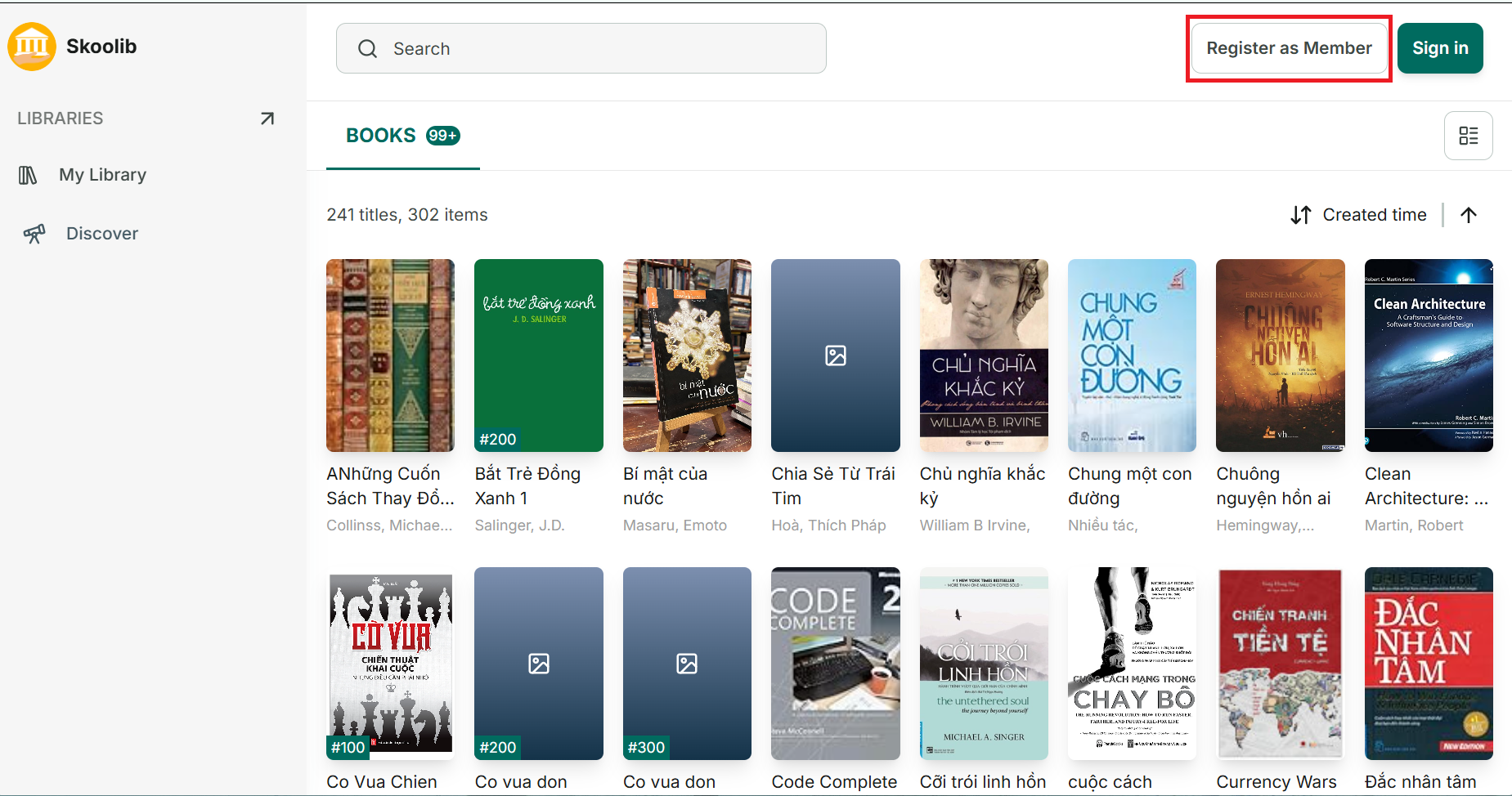Switch to list view layout icon

point(1469,136)
